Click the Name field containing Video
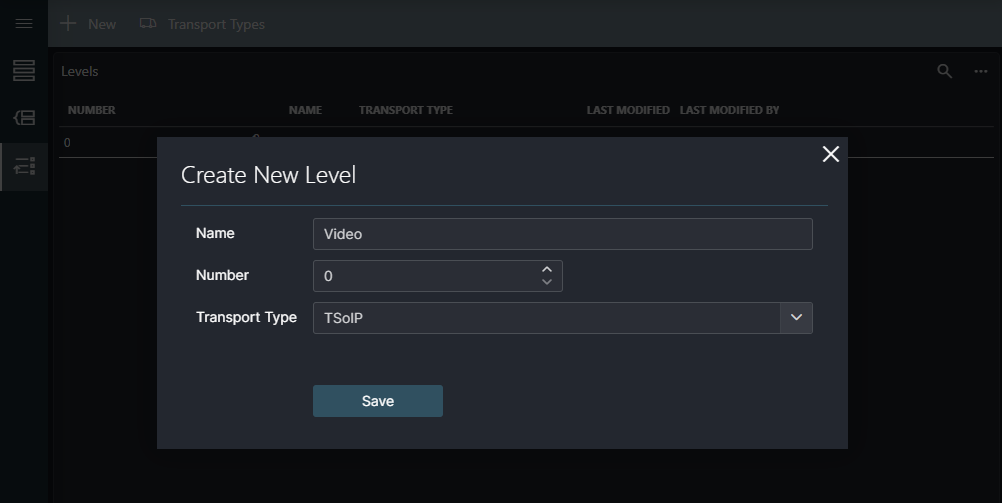This screenshot has width=1002, height=503. coord(562,234)
